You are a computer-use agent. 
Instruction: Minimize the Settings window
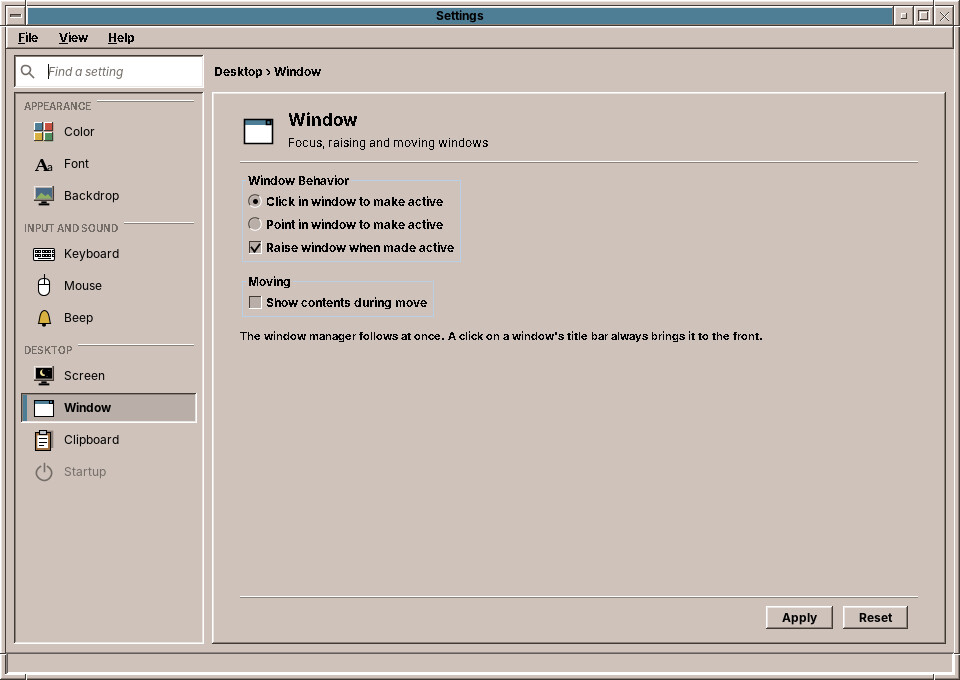click(904, 16)
